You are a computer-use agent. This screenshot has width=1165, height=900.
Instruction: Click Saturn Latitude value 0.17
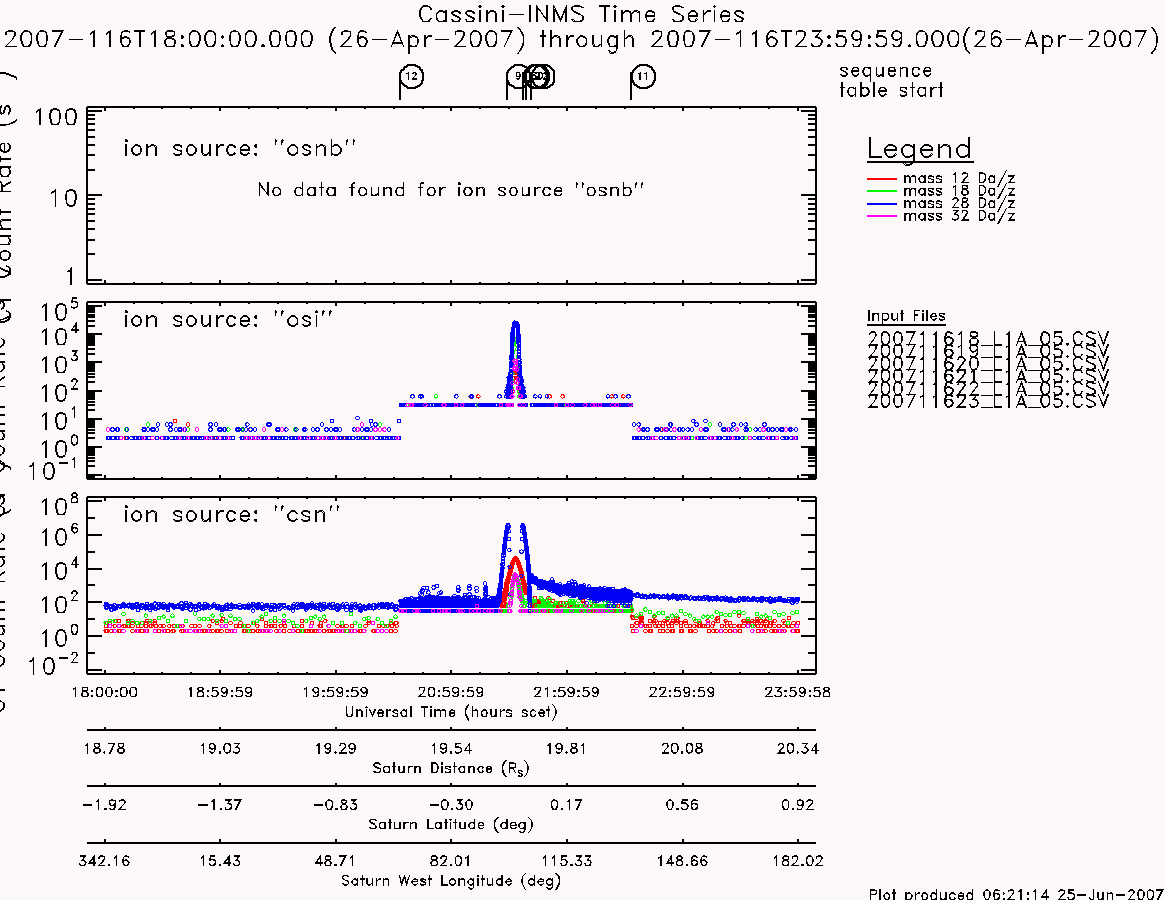tap(566, 805)
